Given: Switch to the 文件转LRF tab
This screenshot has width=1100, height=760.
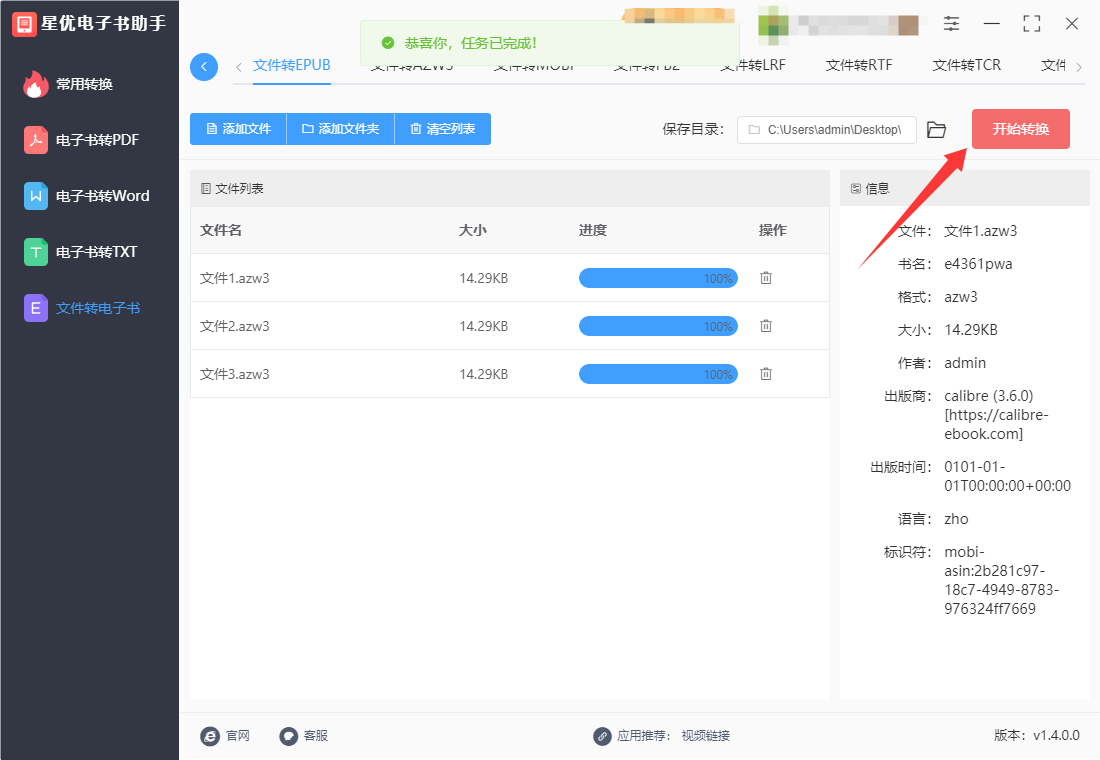Looking at the screenshot, I should click(753, 66).
